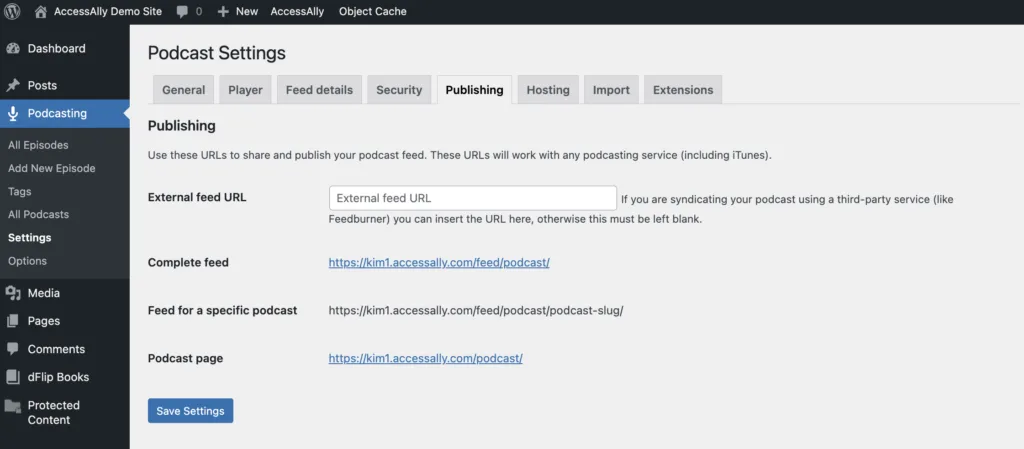Image resolution: width=1024 pixels, height=449 pixels.
Task: Open AccessAlly admin bar menu
Action: pyautogui.click(x=297, y=11)
